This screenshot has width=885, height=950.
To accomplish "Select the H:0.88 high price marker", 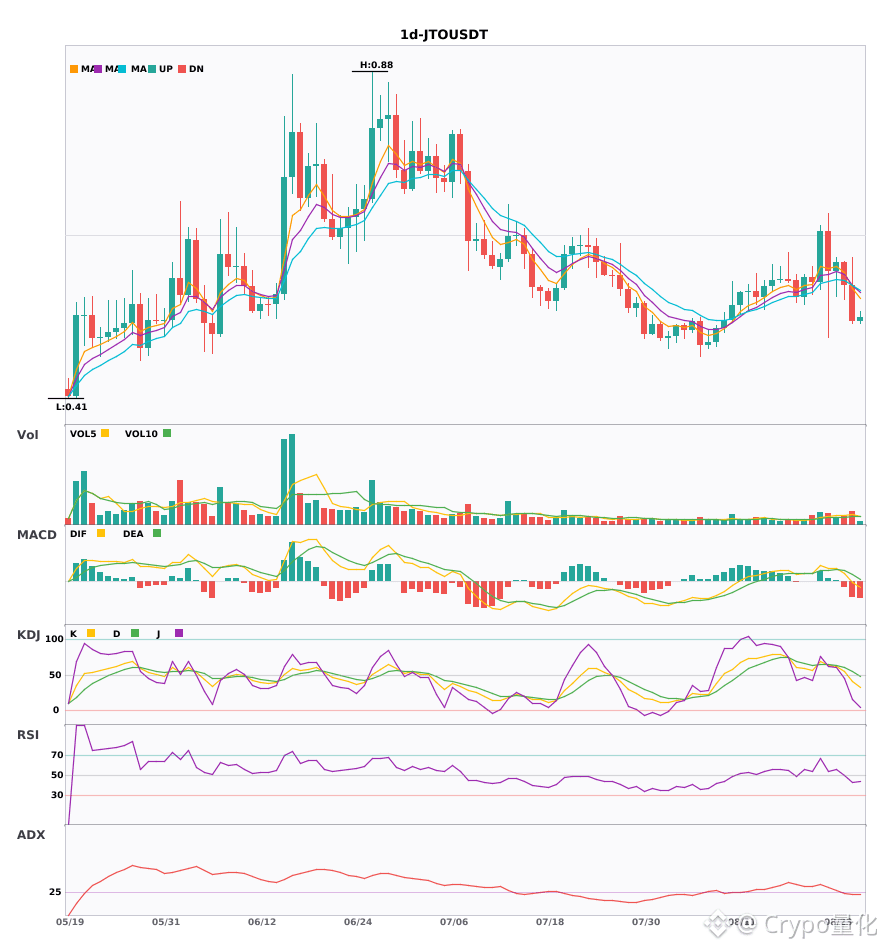I will pos(376,65).
